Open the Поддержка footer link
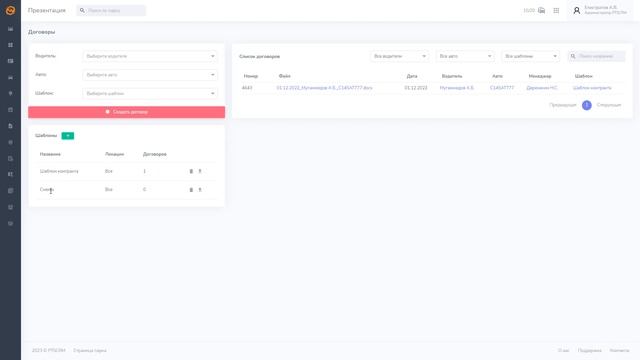Screen dimensions: 640x360 point(590,351)
